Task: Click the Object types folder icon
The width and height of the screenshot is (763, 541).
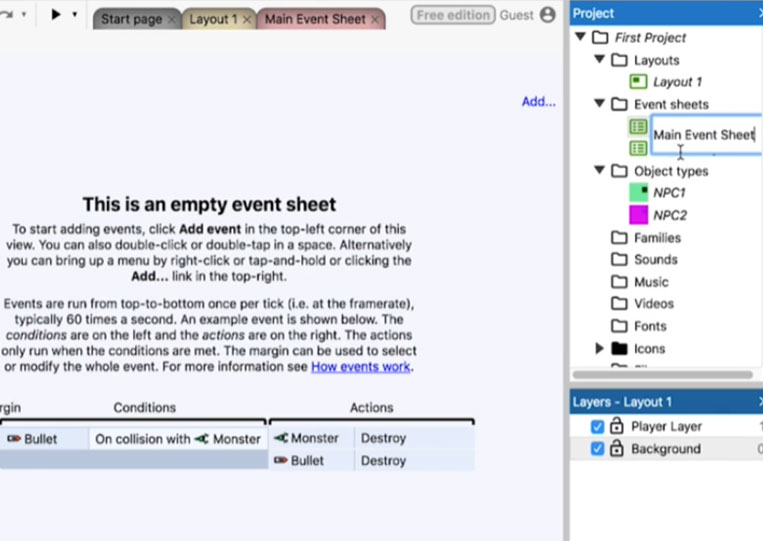Action: click(619, 171)
